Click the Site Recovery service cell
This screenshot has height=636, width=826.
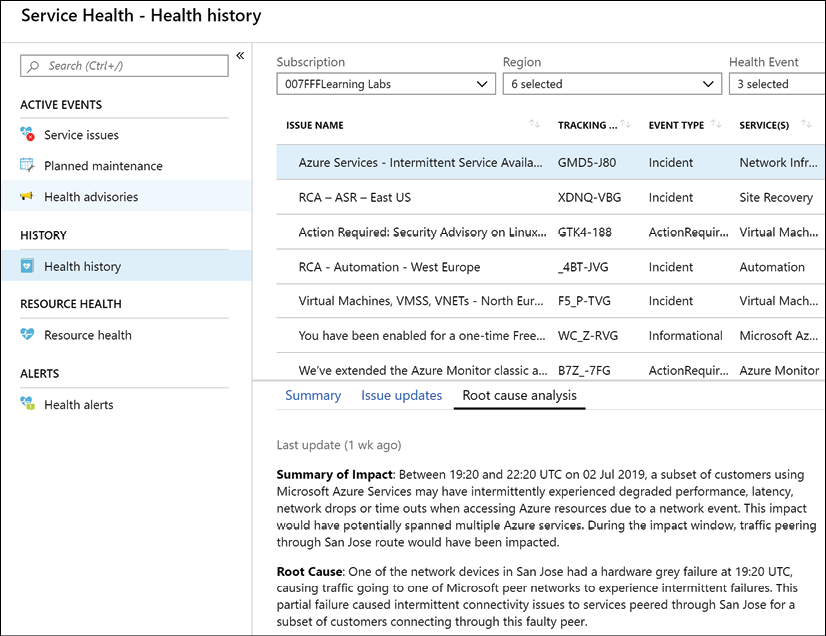point(776,197)
